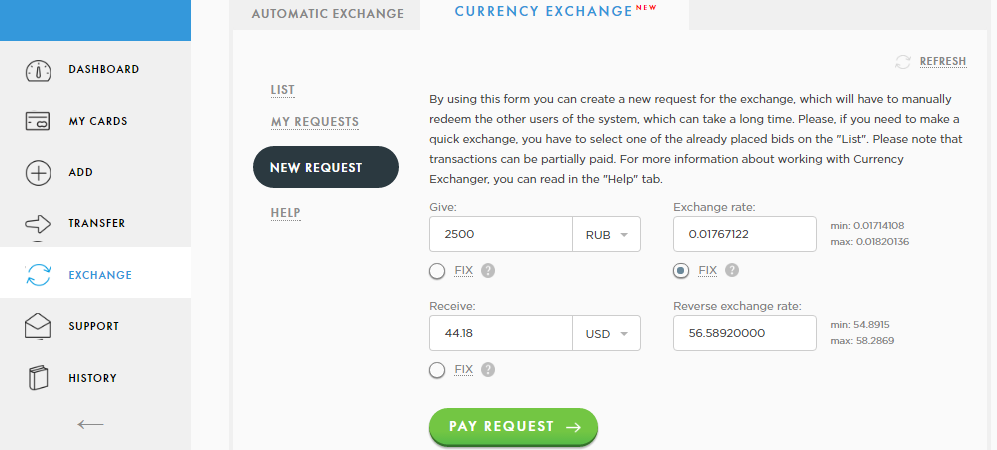Switch to the Automatic Exchange tab
Image resolution: width=997 pixels, height=450 pixels.
[327, 13]
